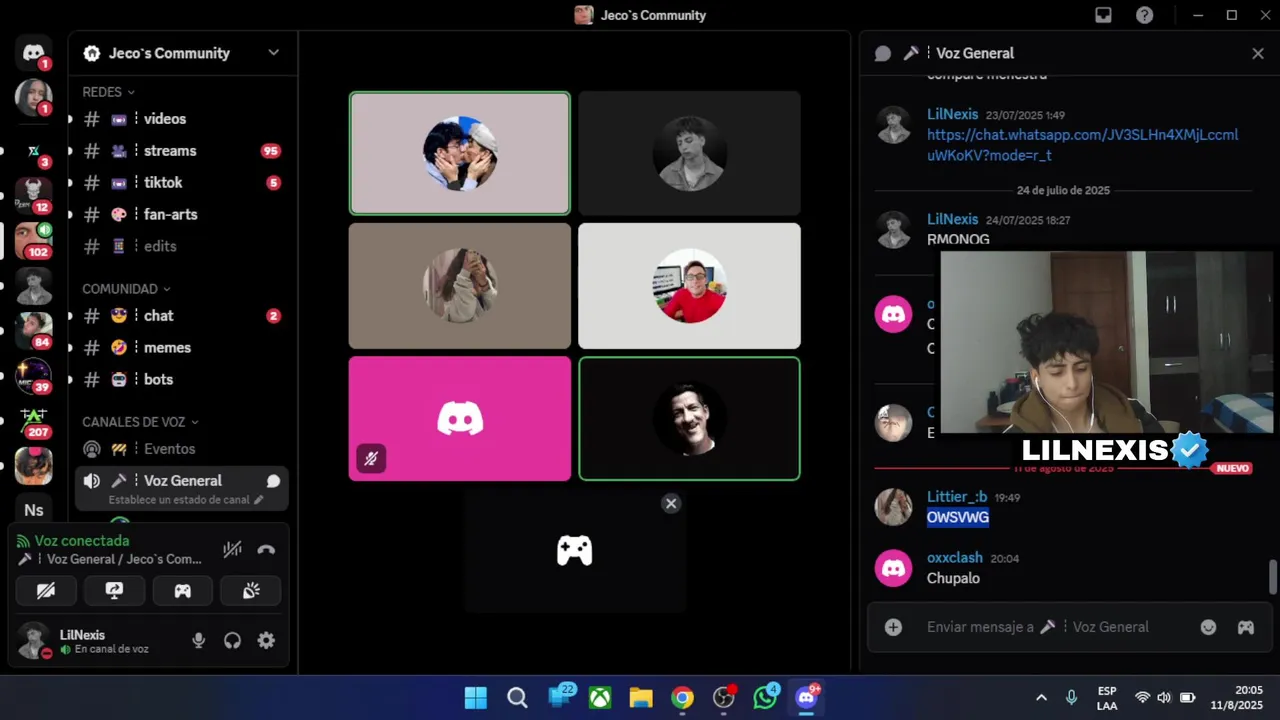Open the fan-arts channel
The height and width of the screenshot is (720, 1280).
click(182, 215)
